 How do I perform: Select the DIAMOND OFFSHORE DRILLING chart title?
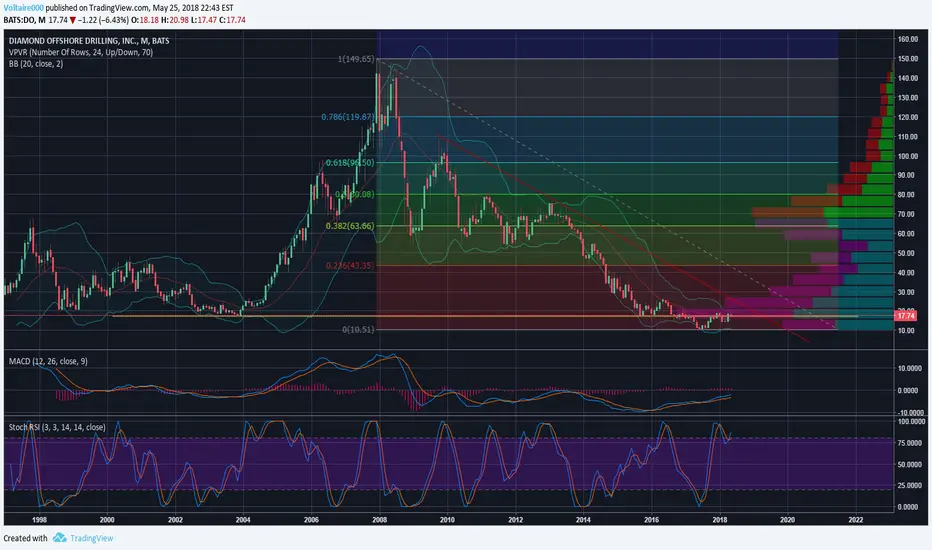point(89,41)
